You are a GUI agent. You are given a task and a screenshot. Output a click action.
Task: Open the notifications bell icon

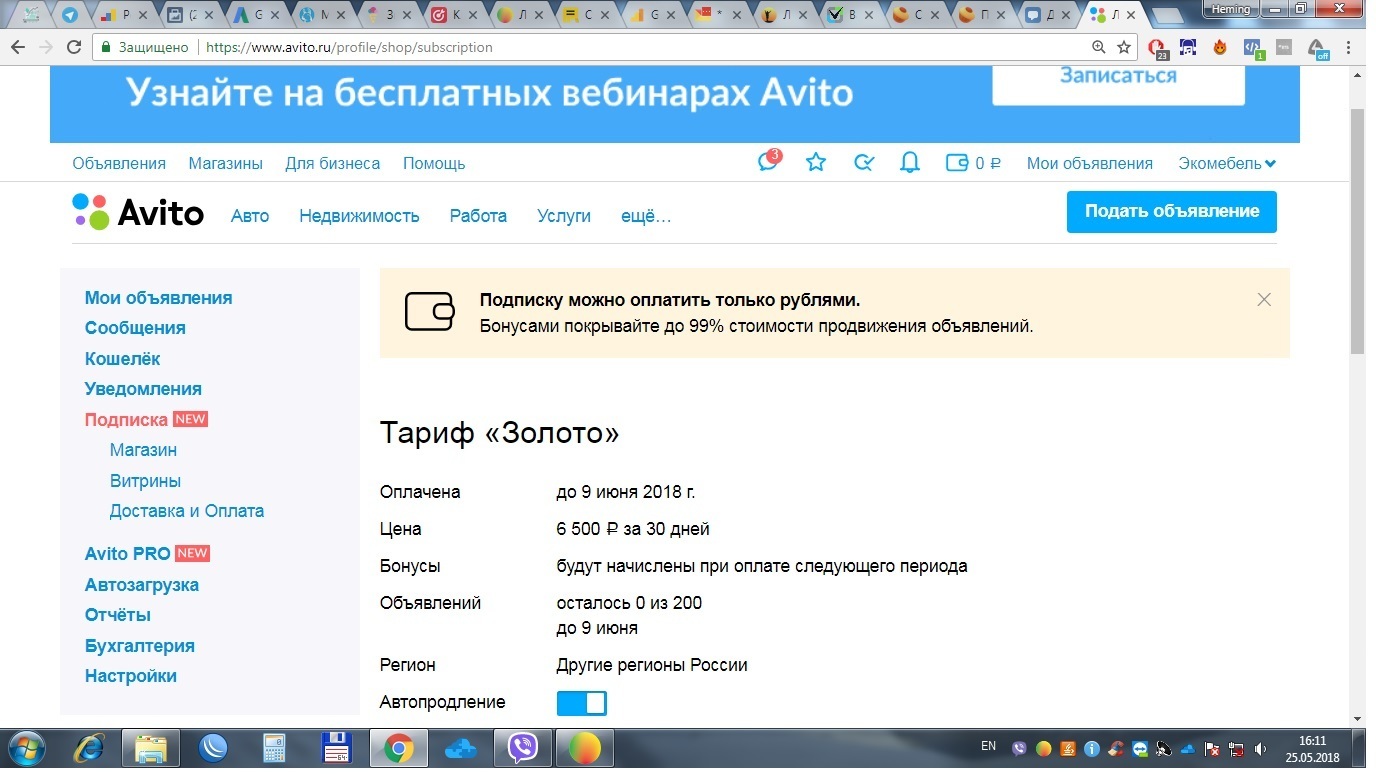point(910,162)
